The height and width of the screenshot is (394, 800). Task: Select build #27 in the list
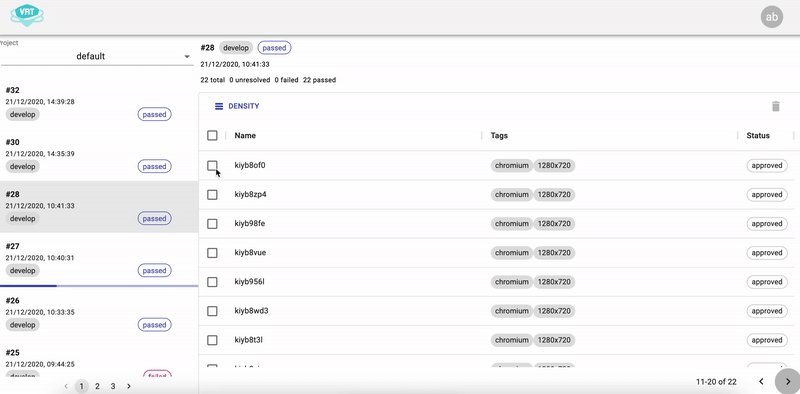[x=99, y=259]
